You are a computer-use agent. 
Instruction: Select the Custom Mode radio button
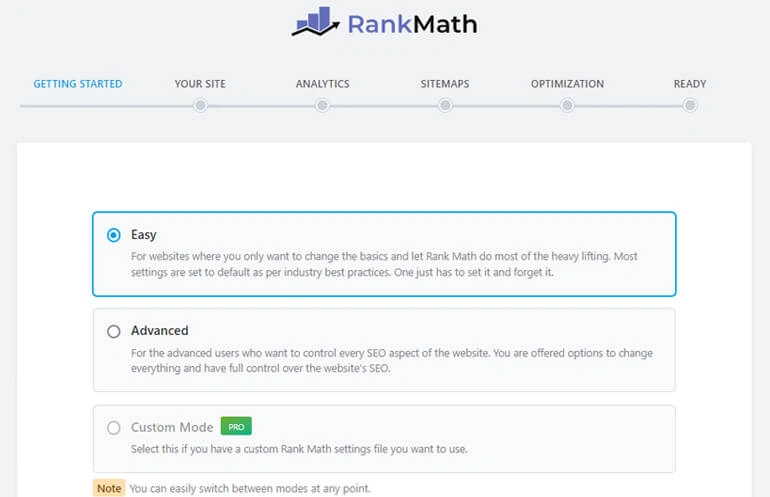(113, 428)
